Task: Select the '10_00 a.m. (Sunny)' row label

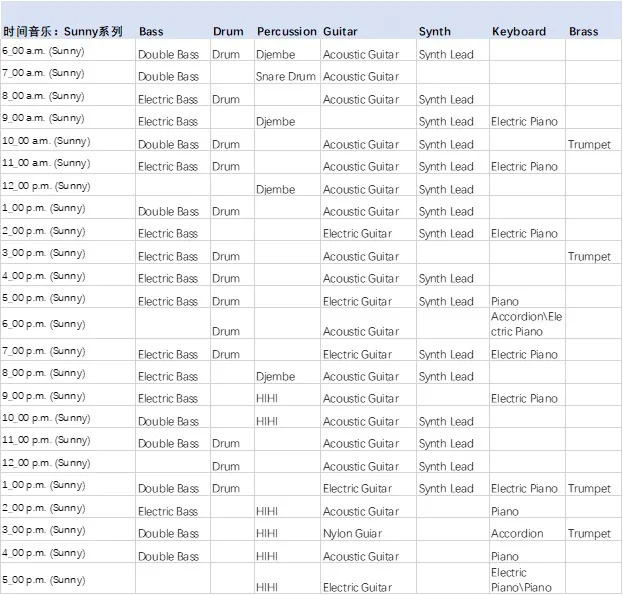Action: pos(46,141)
